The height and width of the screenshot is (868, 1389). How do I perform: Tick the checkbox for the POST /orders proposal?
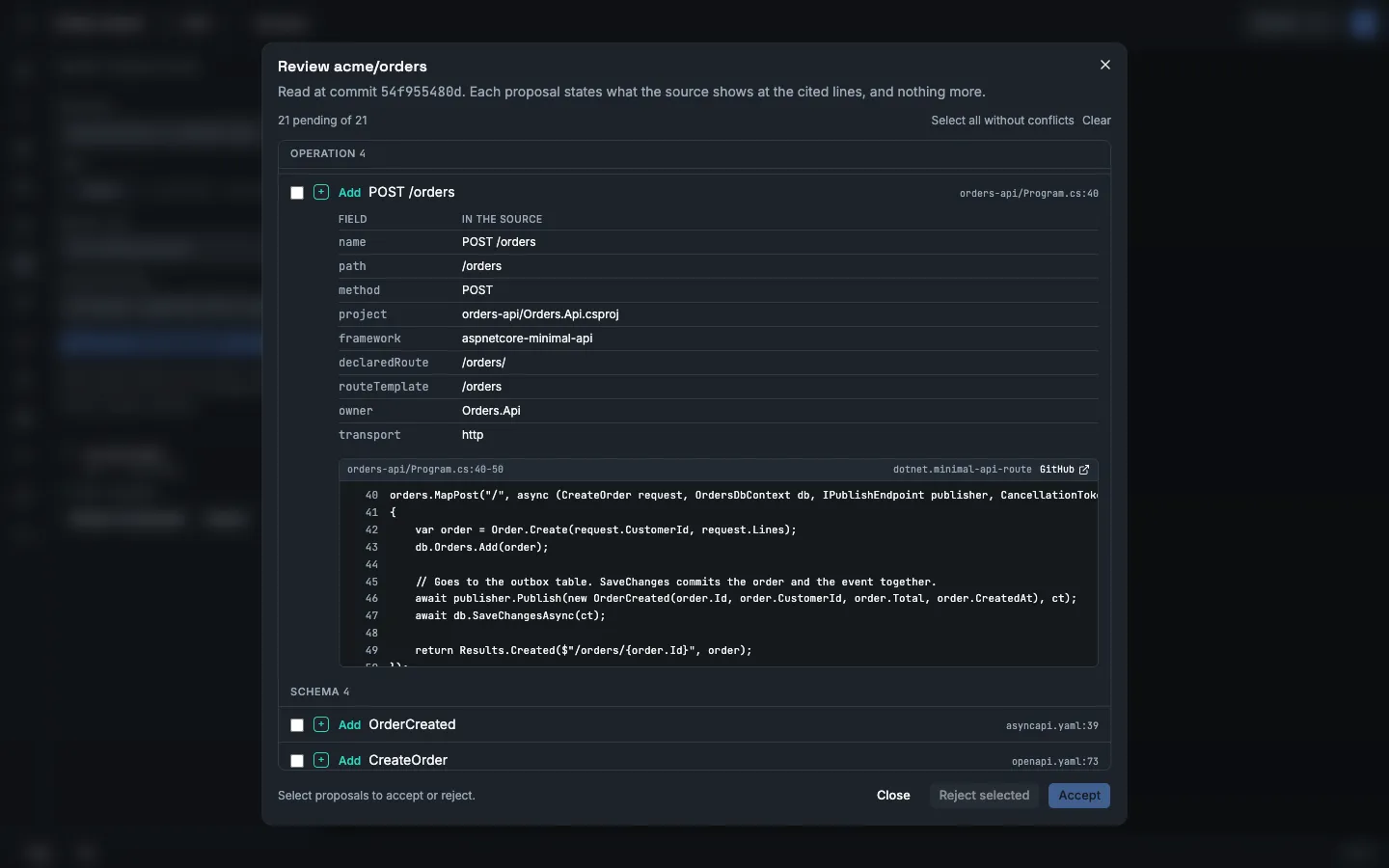click(297, 193)
